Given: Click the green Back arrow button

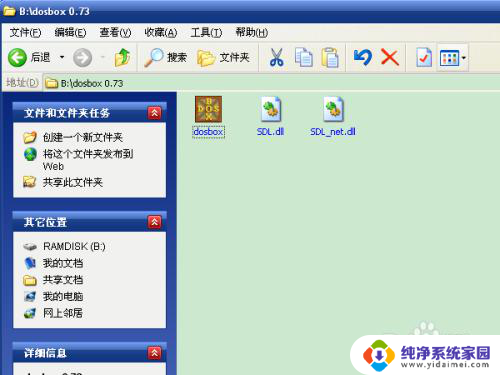Looking at the screenshot, I should (x=17, y=57).
